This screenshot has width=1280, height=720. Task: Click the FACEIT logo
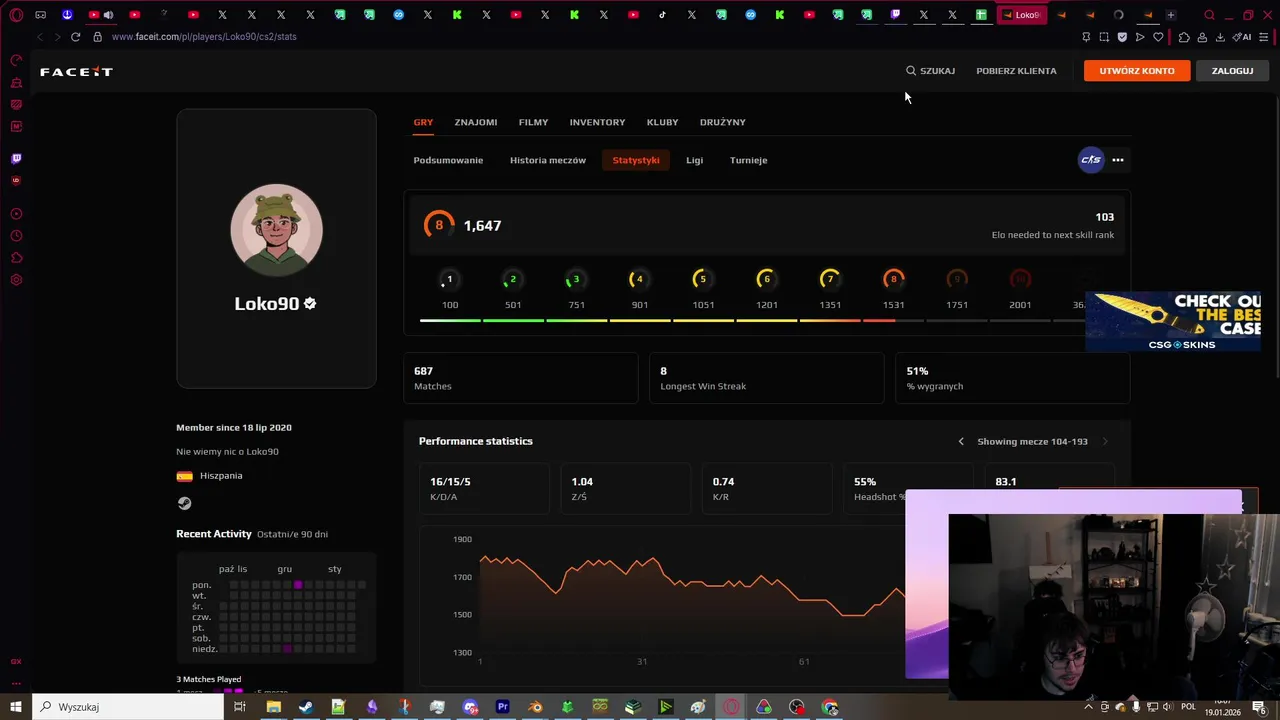pyautogui.click(x=76, y=72)
